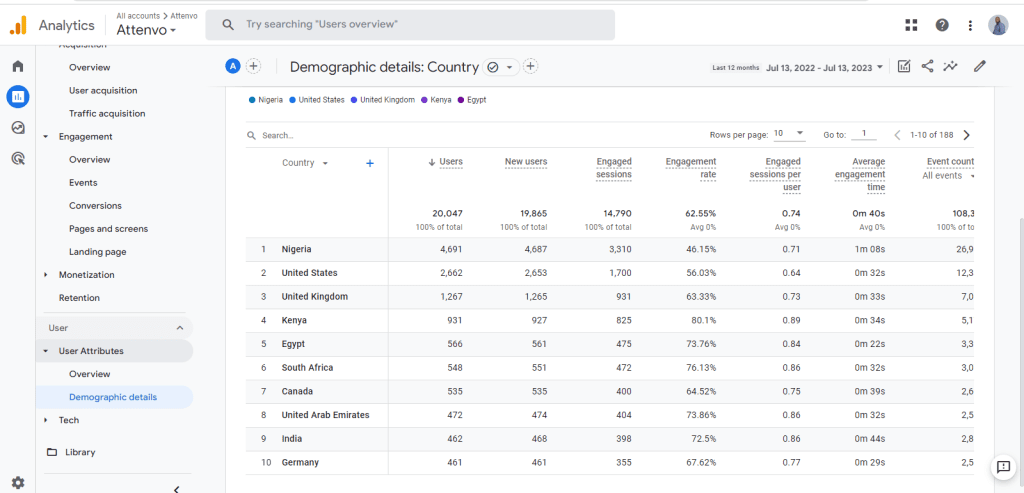Click the Kenya legend color dot
The image size is (1024, 493).
[424, 100]
